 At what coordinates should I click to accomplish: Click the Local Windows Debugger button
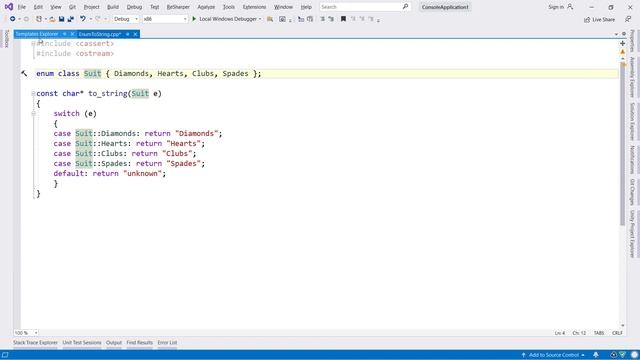[x=228, y=19]
